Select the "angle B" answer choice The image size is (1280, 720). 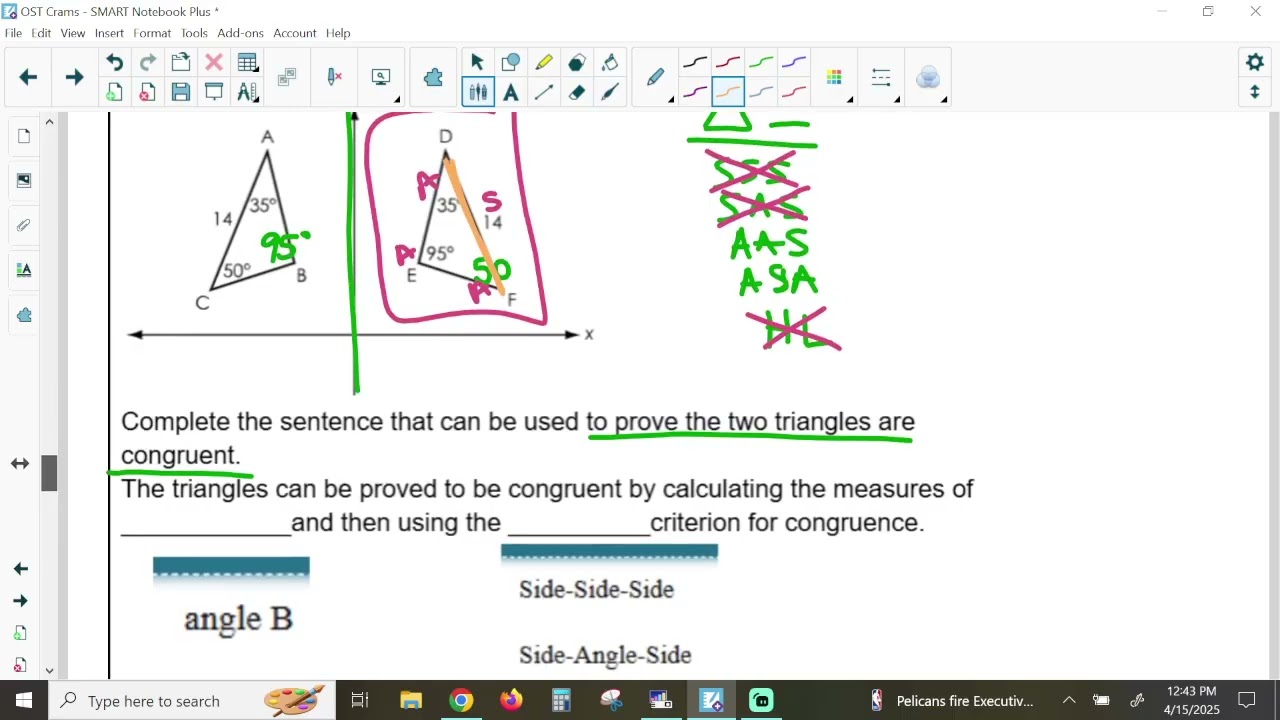coord(238,619)
